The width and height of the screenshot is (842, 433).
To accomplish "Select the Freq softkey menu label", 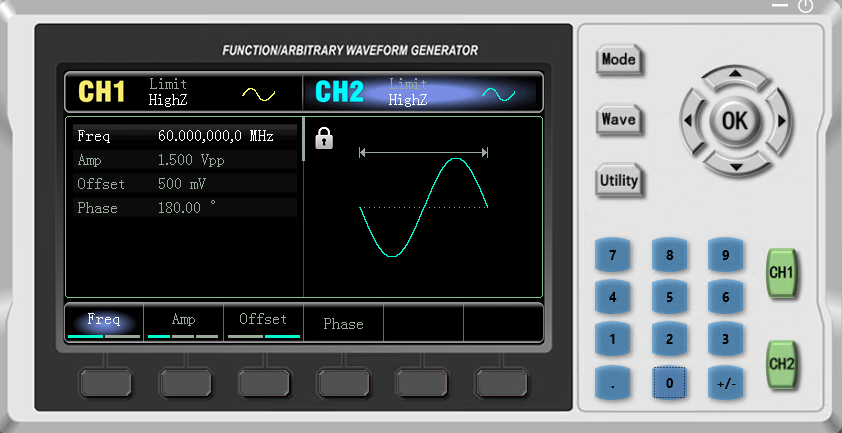I will point(104,320).
